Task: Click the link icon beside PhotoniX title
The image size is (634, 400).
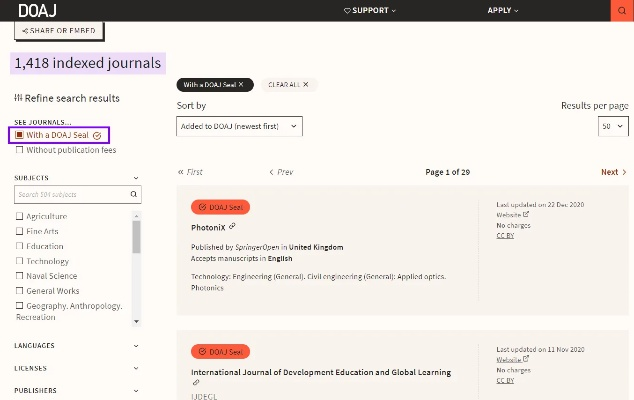Action: click(x=233, y=227)
